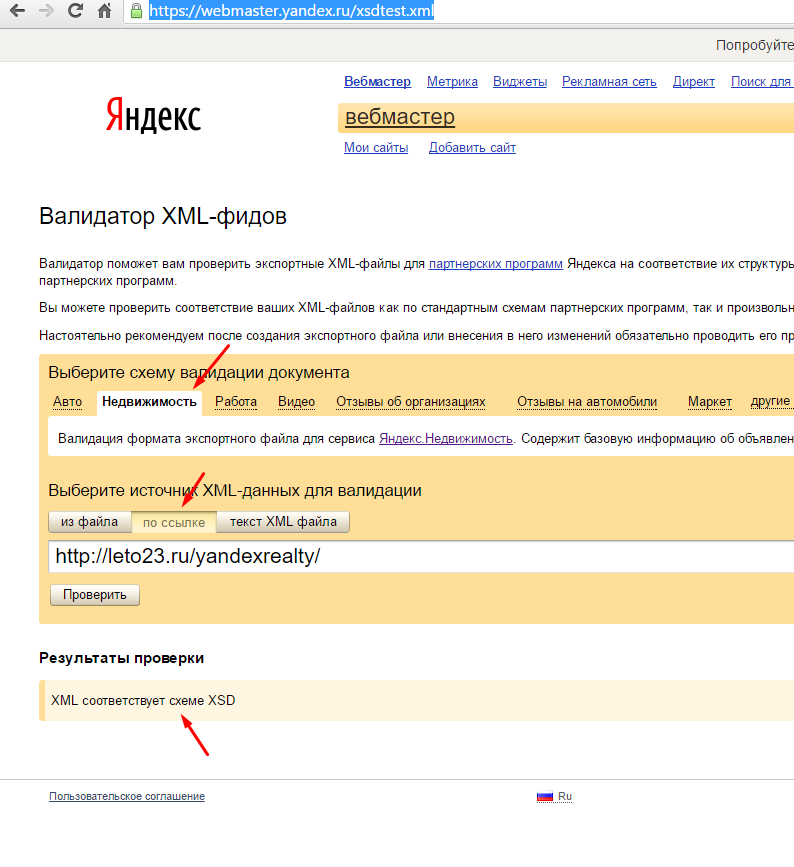Click the Russian flag language icon
This screenshot has height=867, width=794.
click(545, 797)
